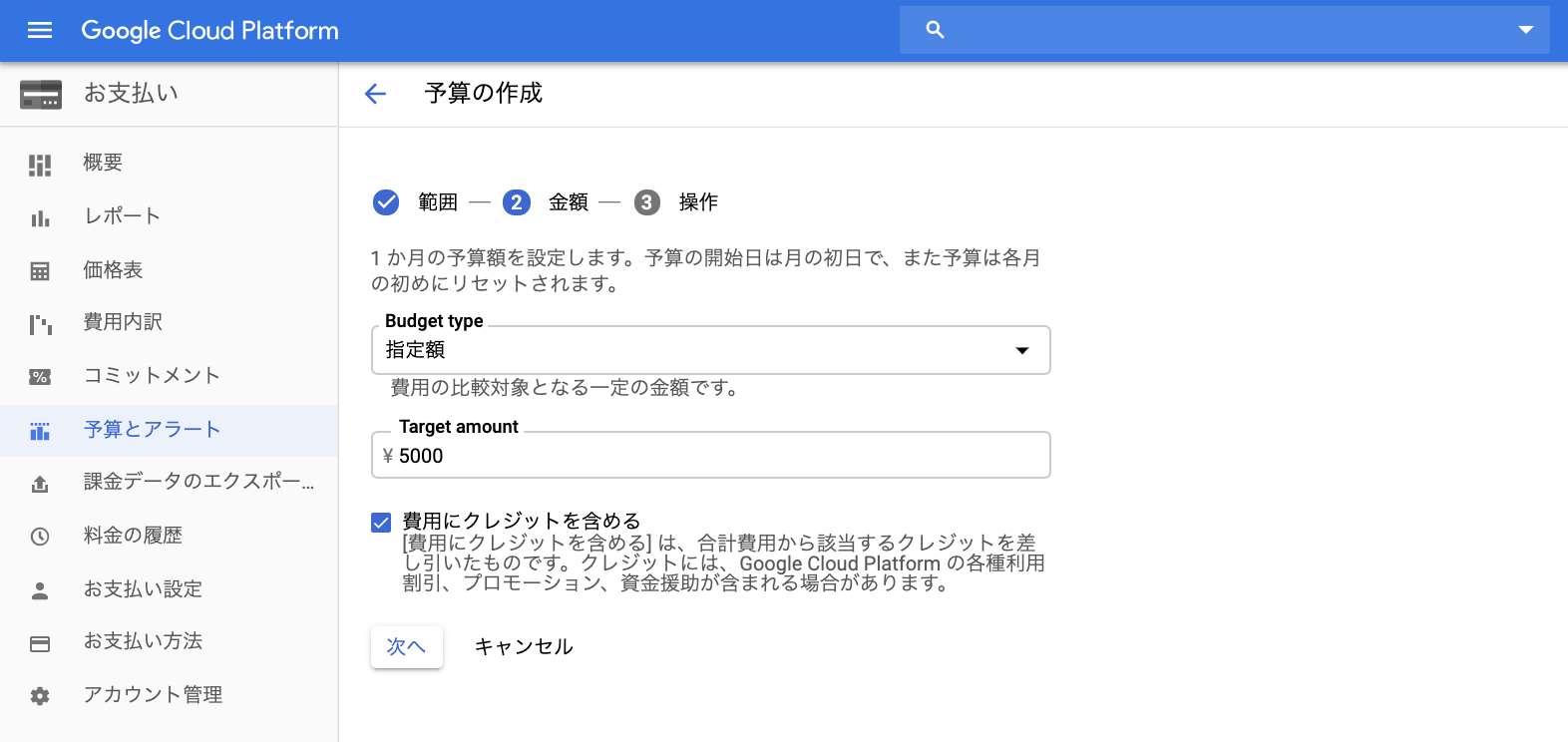Click the 料金の履歴 clock icon
Viewport: 1568px width, 742px height.
(40, 537)
